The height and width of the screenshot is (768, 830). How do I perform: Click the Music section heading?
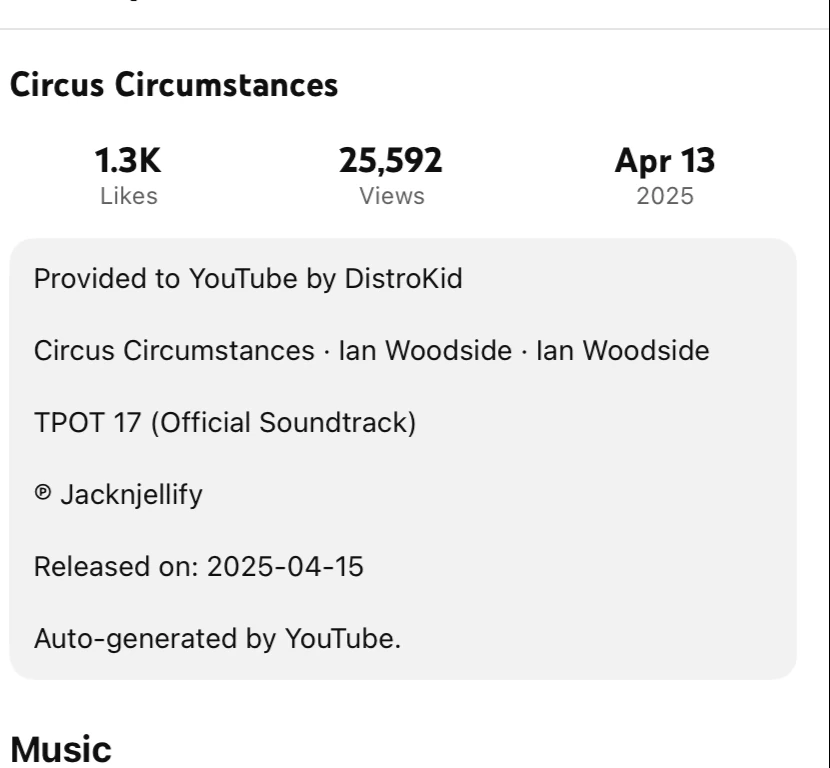(x=60, y=748)
